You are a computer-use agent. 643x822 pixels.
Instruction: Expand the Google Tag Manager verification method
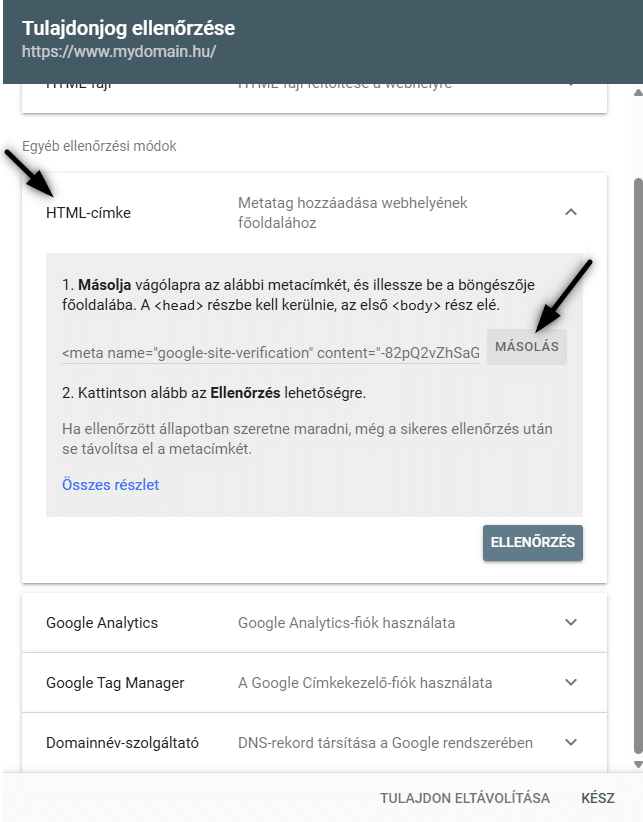click(571, 682)
